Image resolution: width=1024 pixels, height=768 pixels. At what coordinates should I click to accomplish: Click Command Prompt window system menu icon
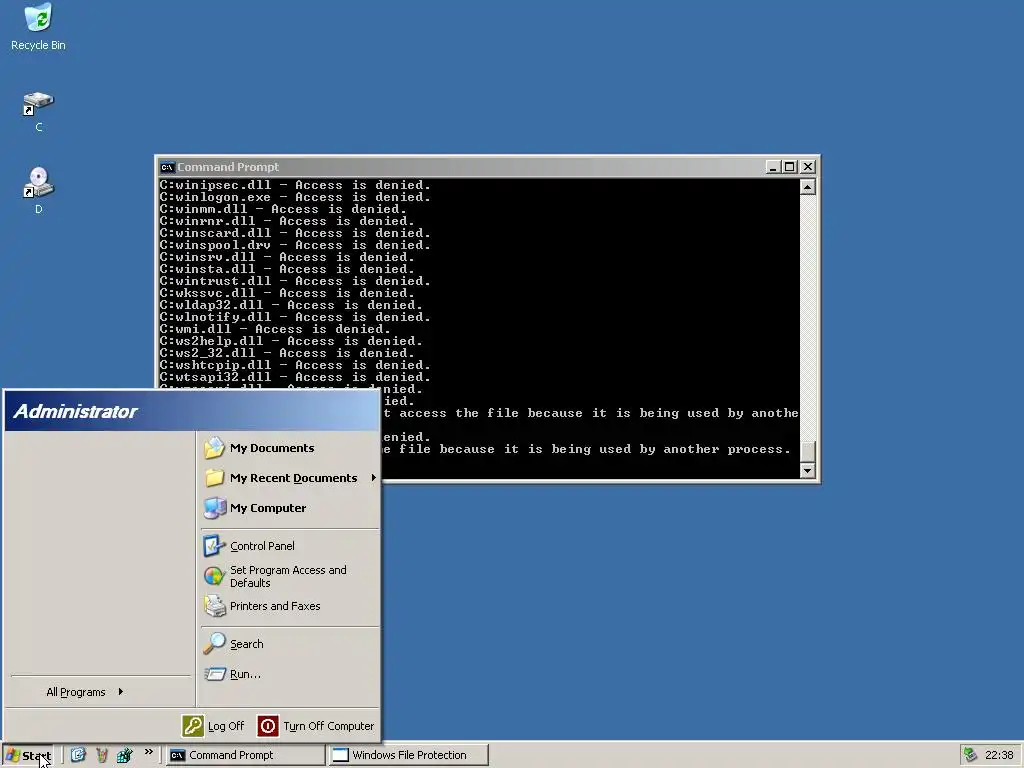click(167, 167)
